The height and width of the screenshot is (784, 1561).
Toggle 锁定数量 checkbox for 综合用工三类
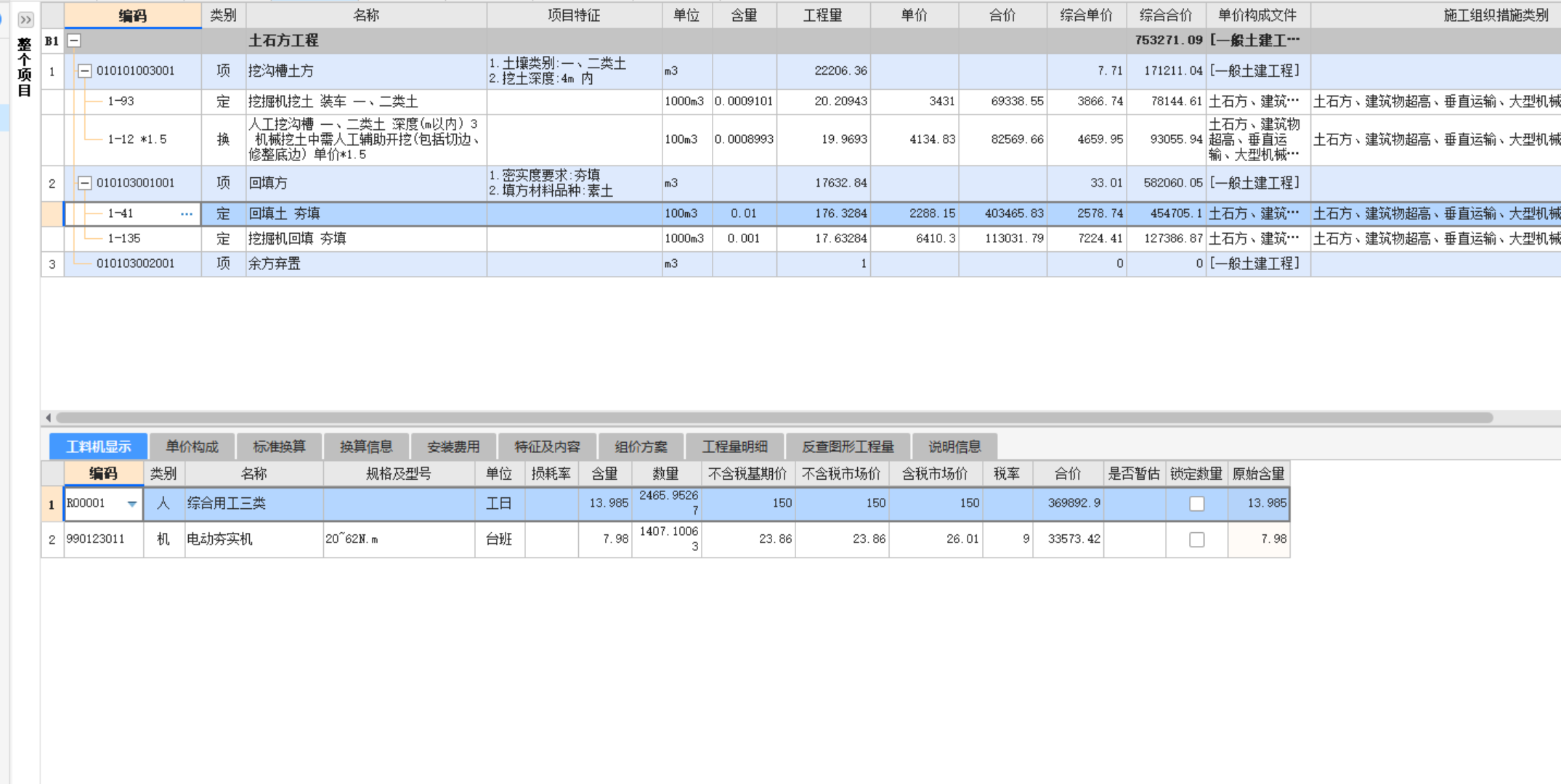pos(1196,504)
